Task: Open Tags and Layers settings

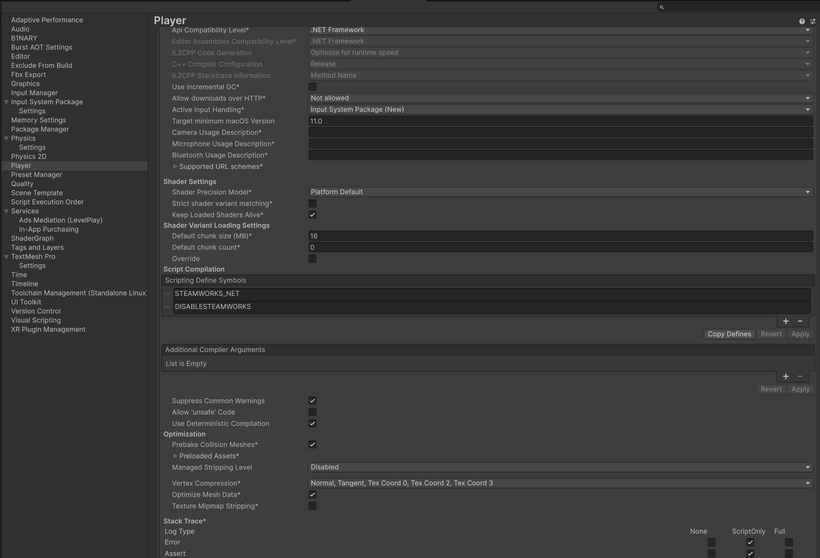Action: (37, 247)
